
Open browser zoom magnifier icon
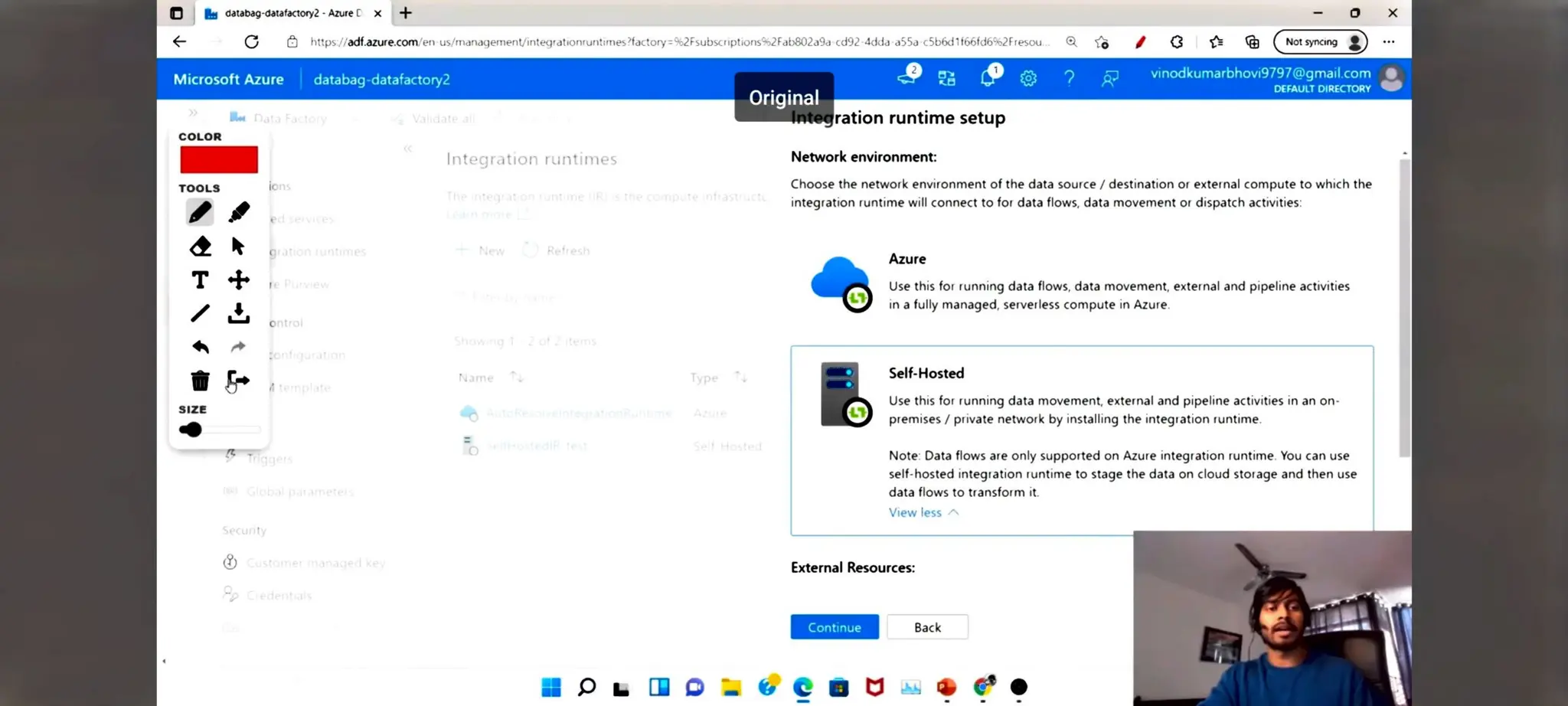click(x=1071, y=41)
